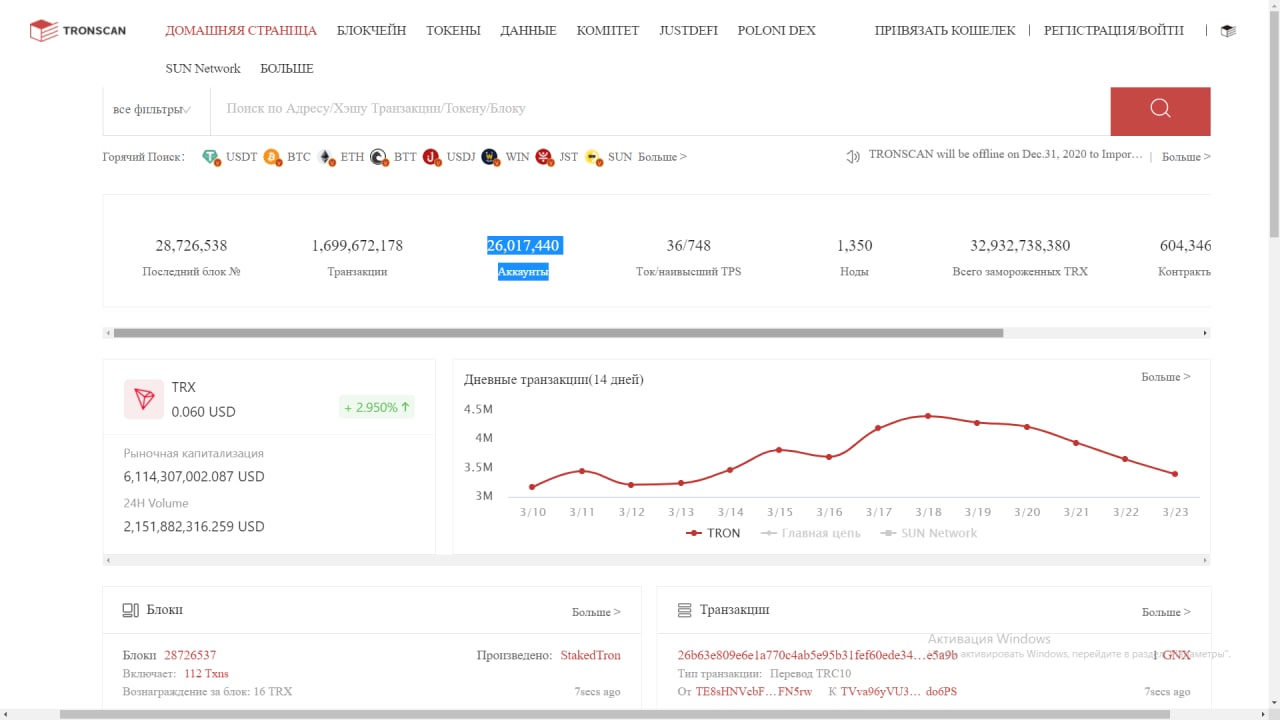
Task: Go to ДОМАШНЯЯ СТРАНИЦА
Action: pyautogui.click(x=241, y=31)
